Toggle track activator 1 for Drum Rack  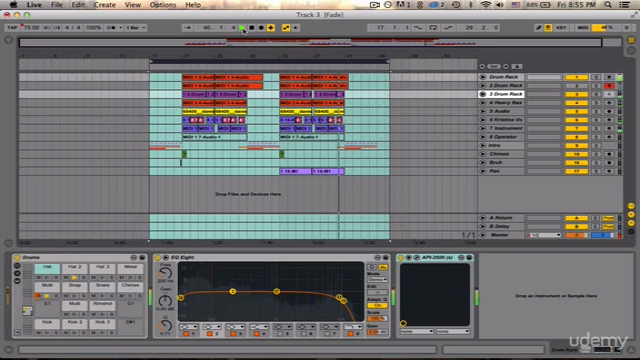576,77
